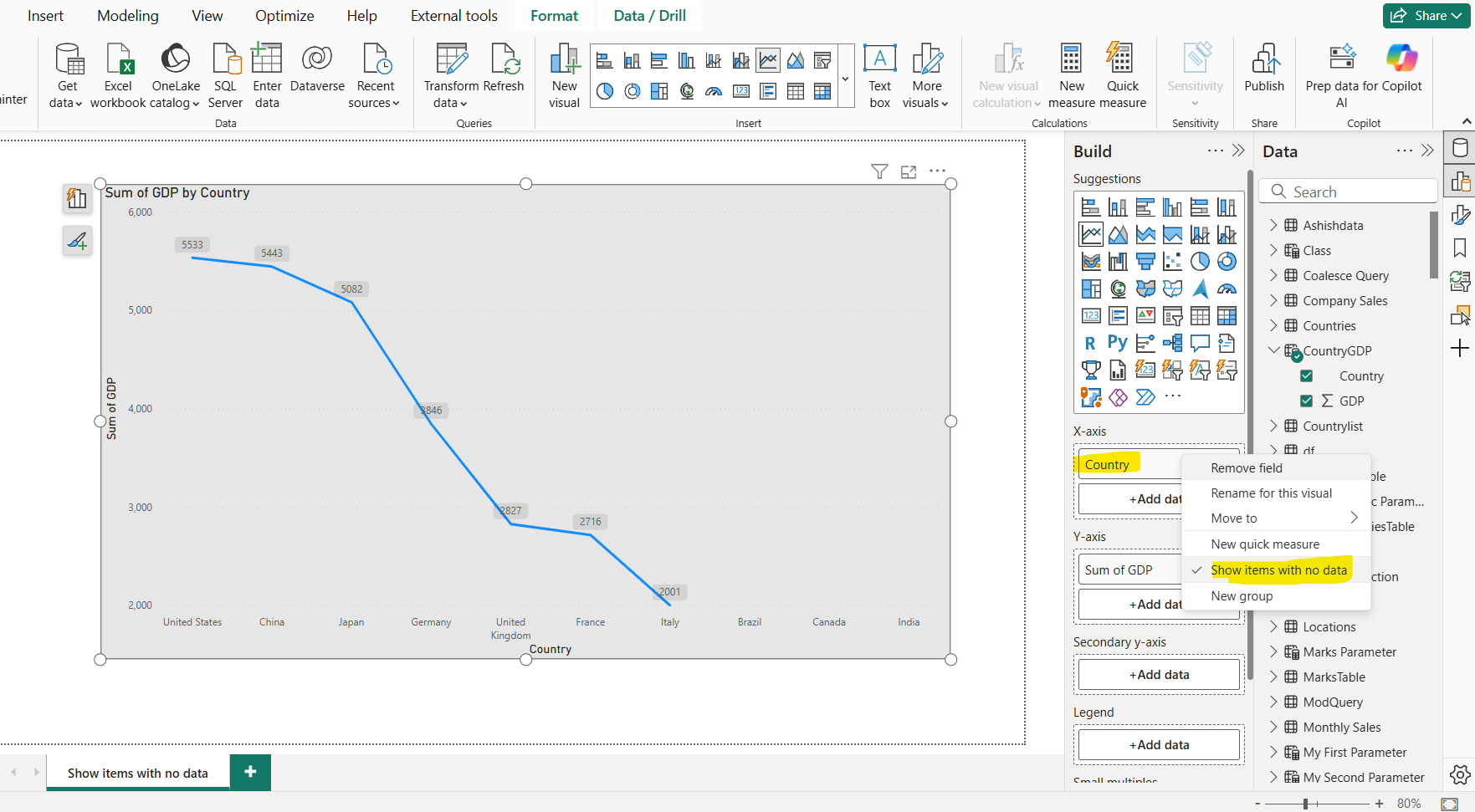Insert a New visual

pos(564,75)
